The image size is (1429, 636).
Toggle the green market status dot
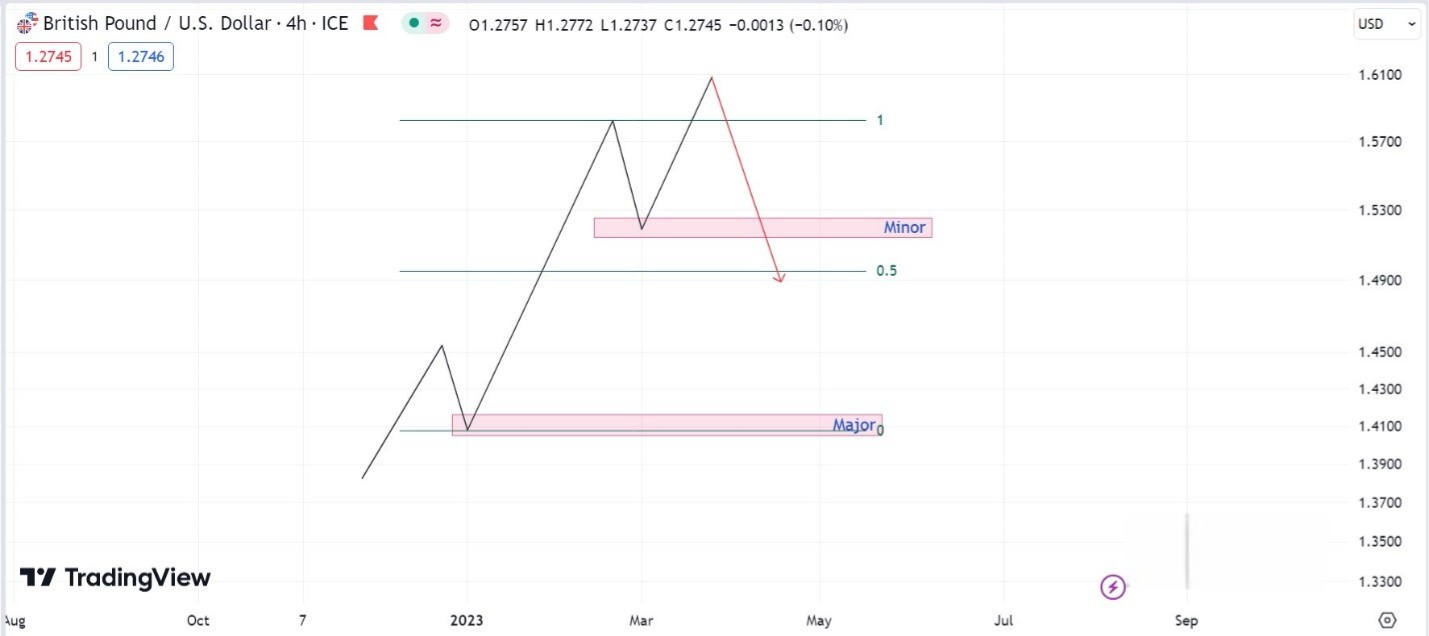click(414, 24)
